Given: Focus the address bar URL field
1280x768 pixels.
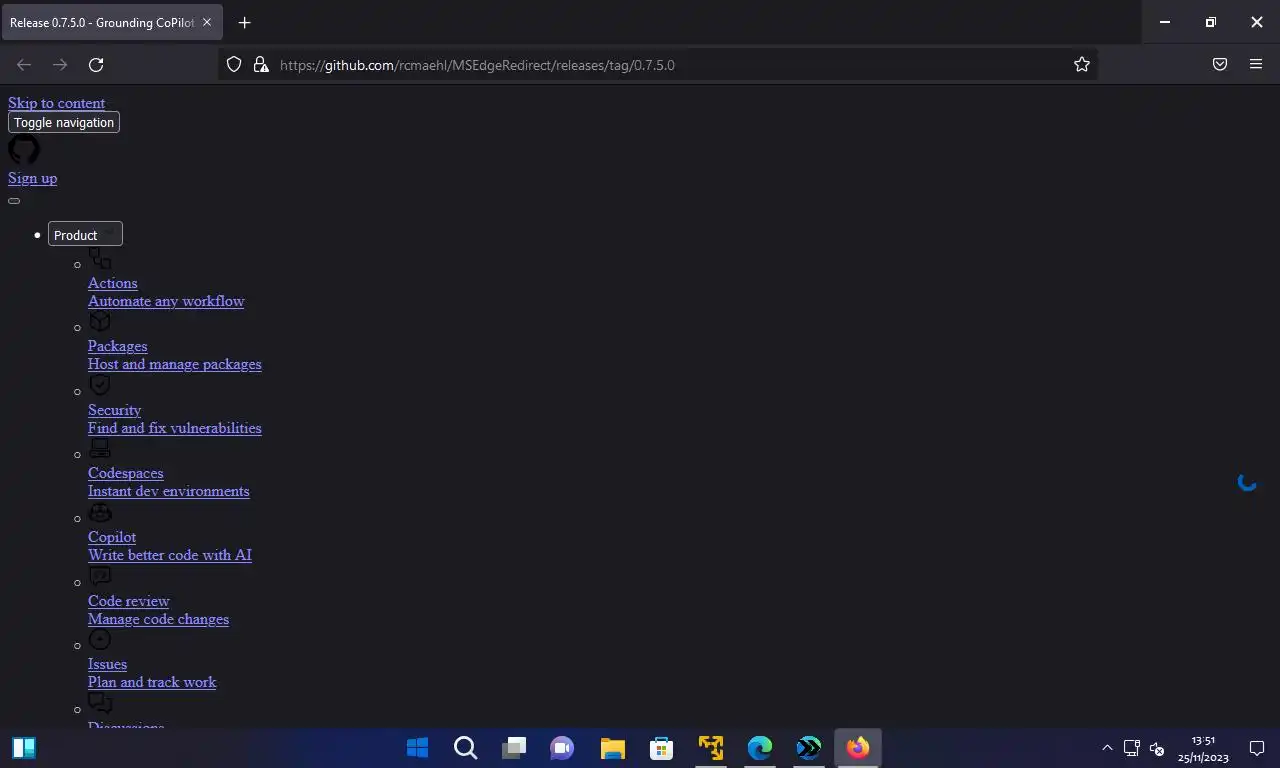Looking at the screenshot, I should point(660,65).
